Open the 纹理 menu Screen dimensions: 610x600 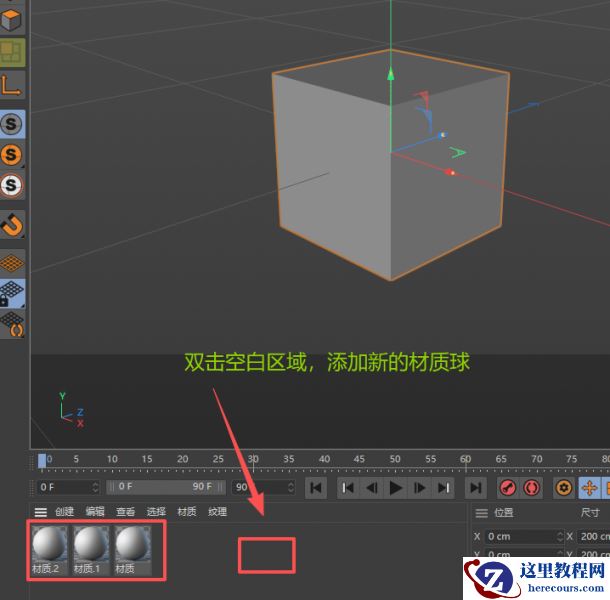tap(217, 512)
